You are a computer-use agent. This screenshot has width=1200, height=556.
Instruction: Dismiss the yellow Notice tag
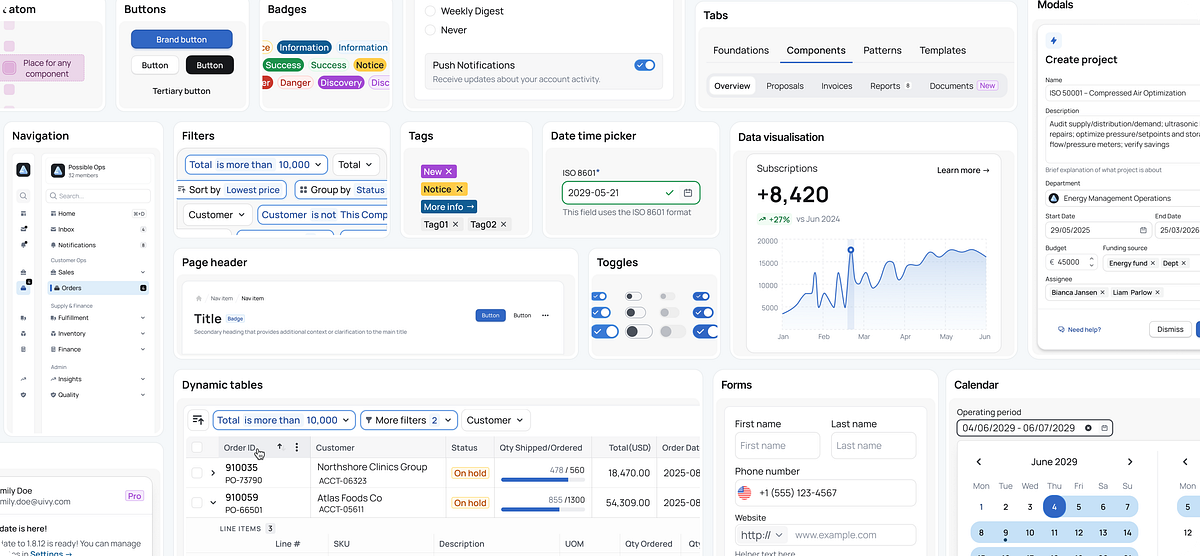(x=459, y=189)
